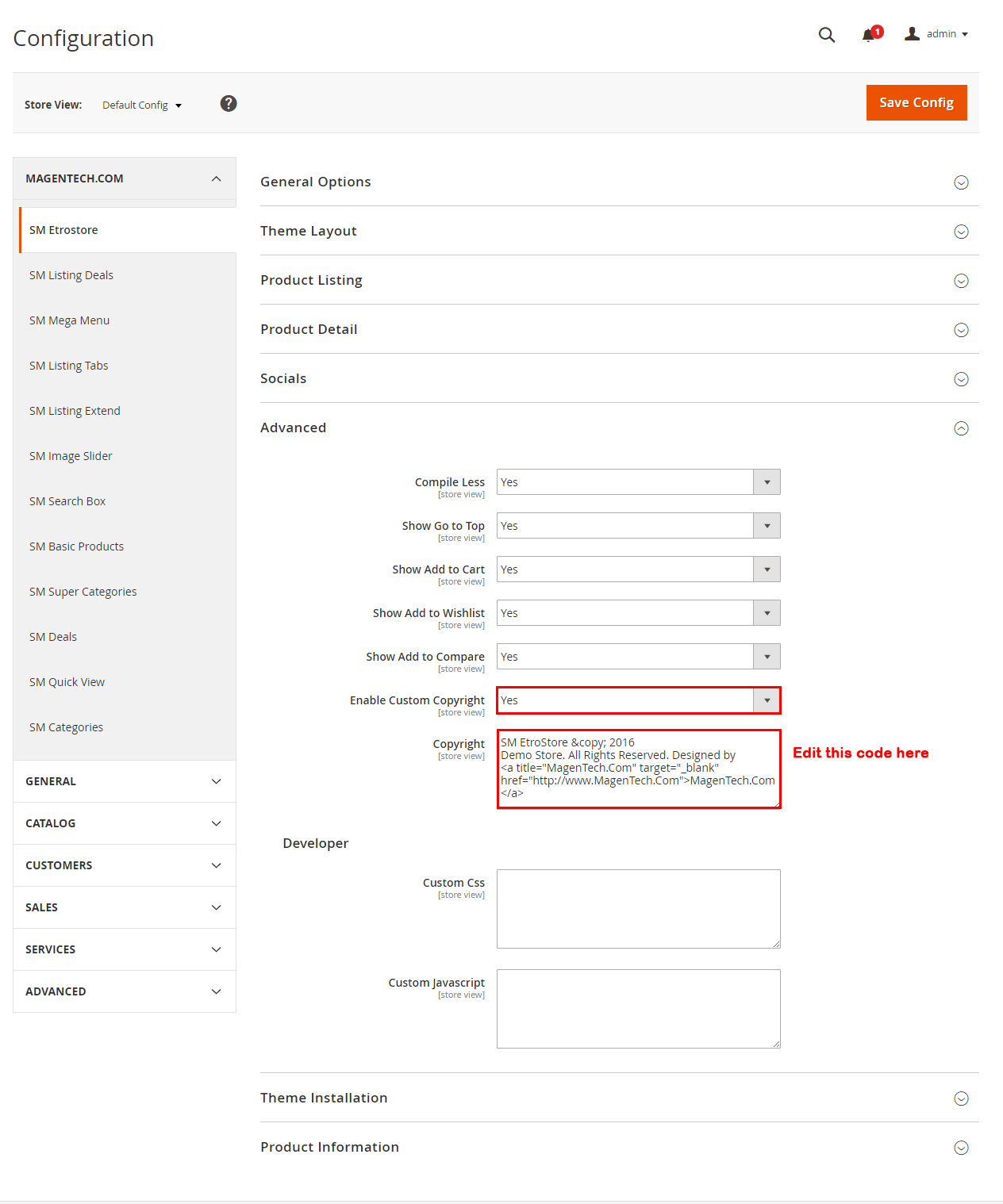1003x1204 pixels.
Task: Expand Product Information section chevron icon
Action: click(x=961, y=1148)
